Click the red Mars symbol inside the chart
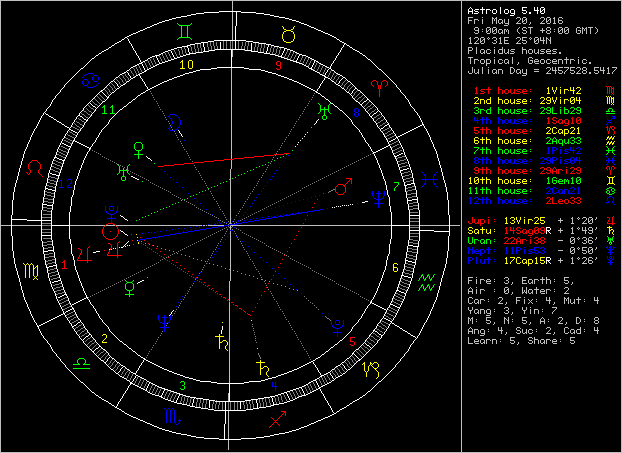This screenshot has width=622, height=453. (x=343, y=187)
